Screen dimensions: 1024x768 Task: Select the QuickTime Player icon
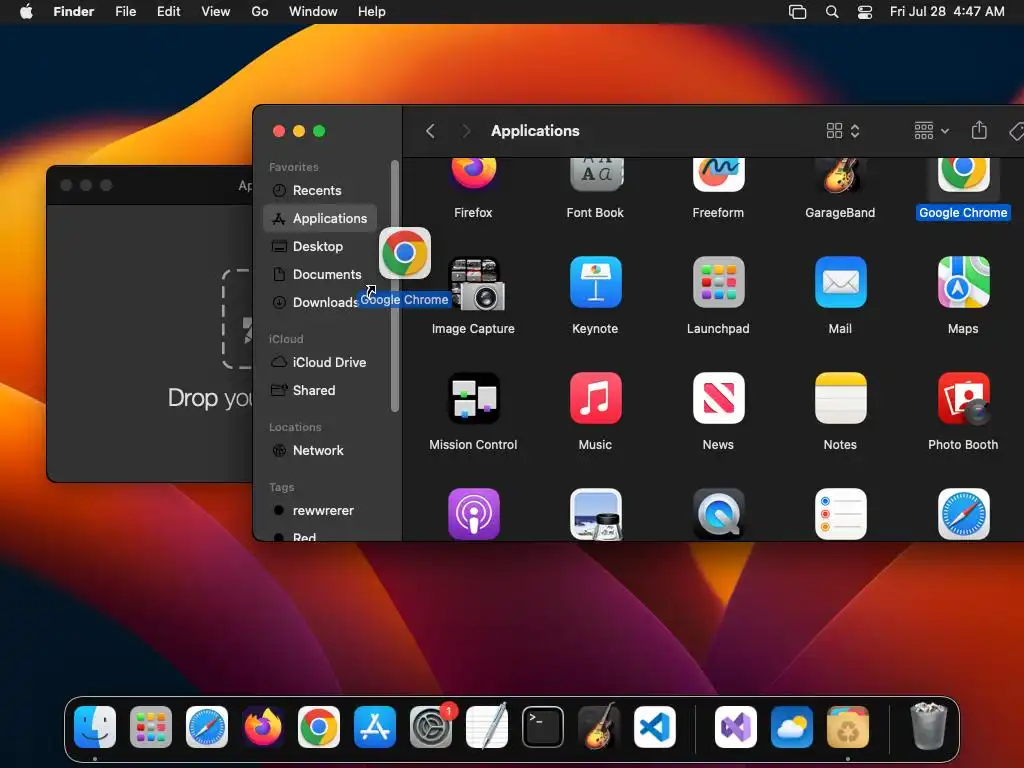(x=718, y=514)
